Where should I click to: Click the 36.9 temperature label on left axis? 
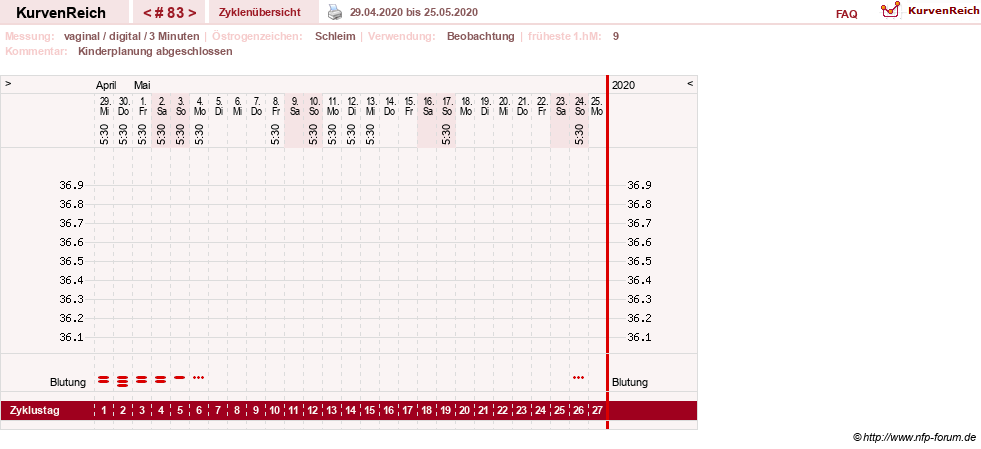coord(71,185)
